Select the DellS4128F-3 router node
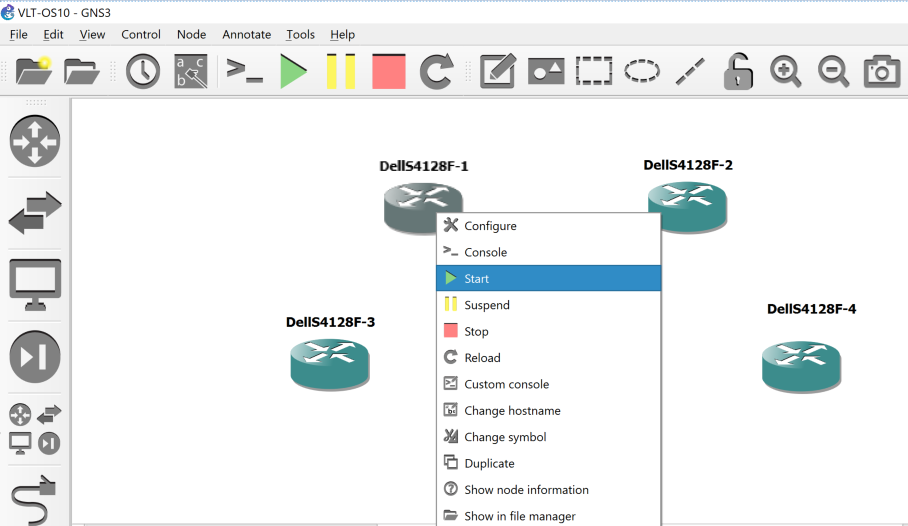The width and height of the screenshot is (908, 526). pos(329,364)
